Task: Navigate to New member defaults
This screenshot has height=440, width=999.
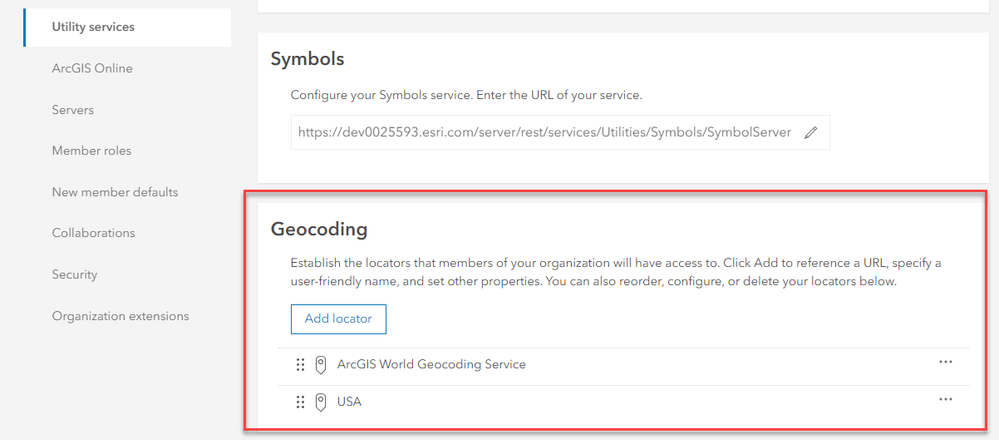Action: point(115,192)
